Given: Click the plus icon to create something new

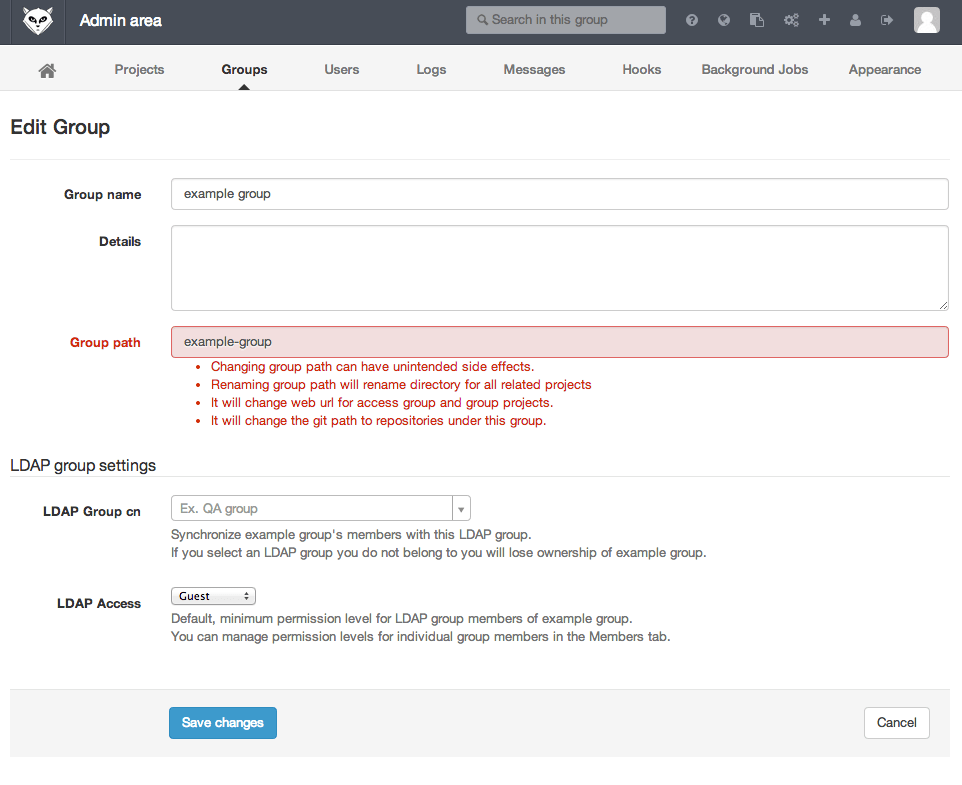Looking at the screenshot, I should (x=824, y=19).
